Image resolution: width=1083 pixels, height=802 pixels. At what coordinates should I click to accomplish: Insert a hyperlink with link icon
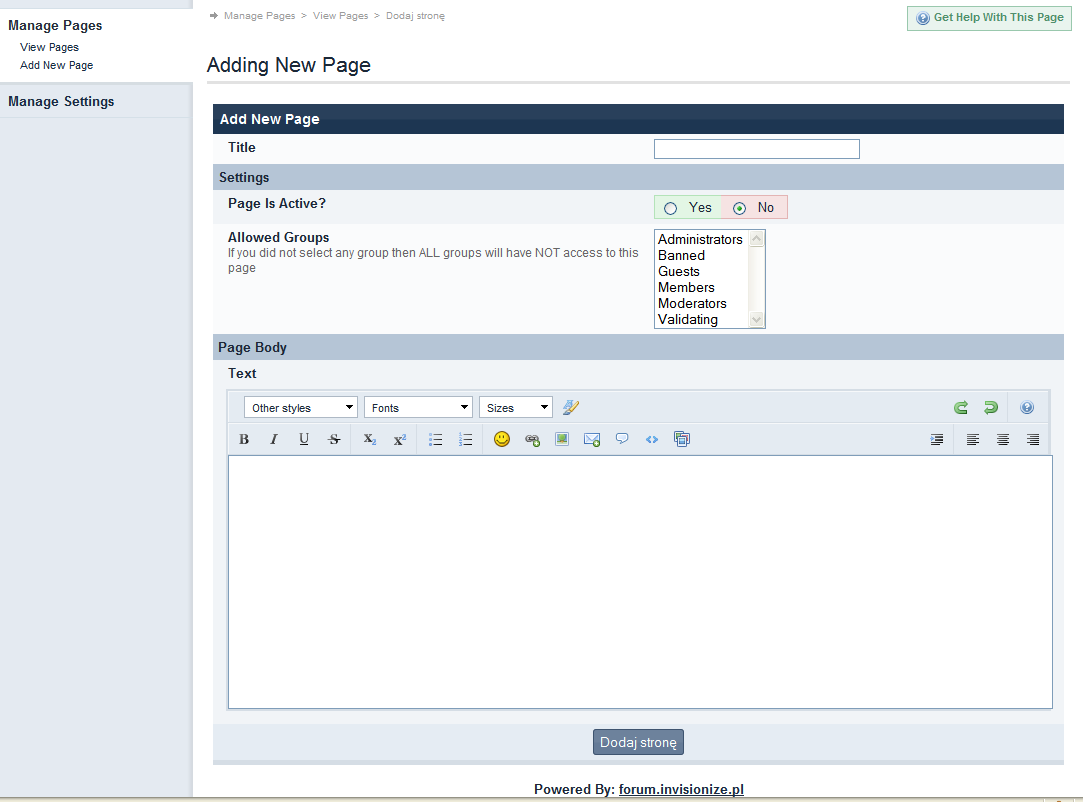[x=532, y=439]
